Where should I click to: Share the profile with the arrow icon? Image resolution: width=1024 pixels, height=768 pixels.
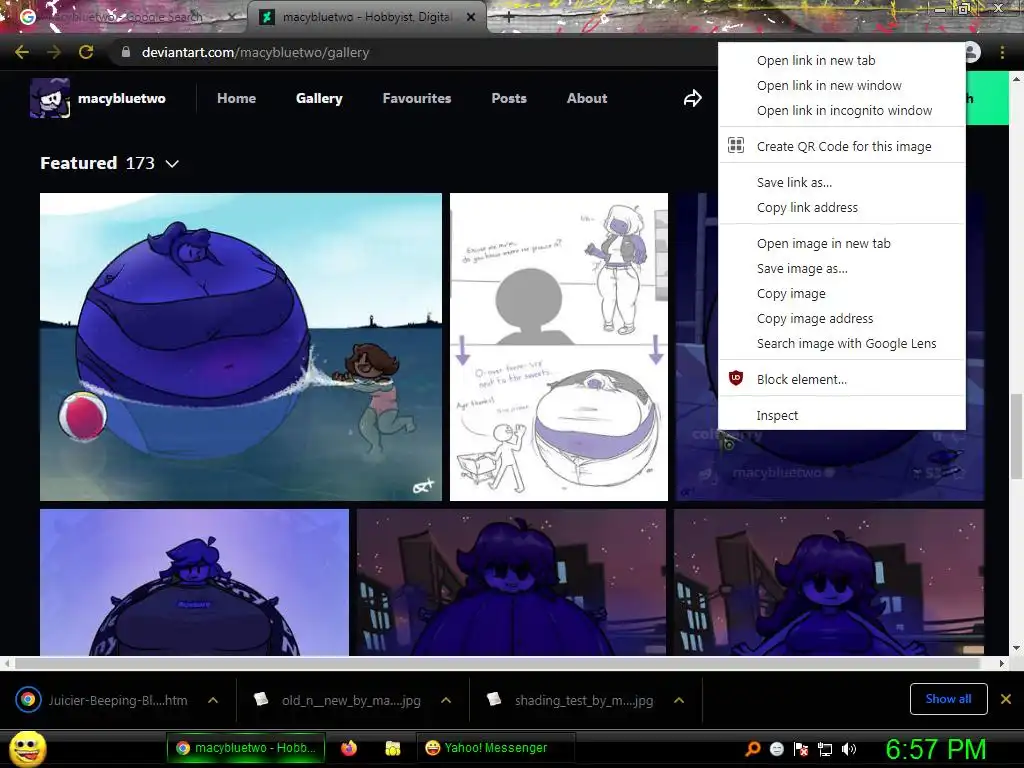click(692, 98)
